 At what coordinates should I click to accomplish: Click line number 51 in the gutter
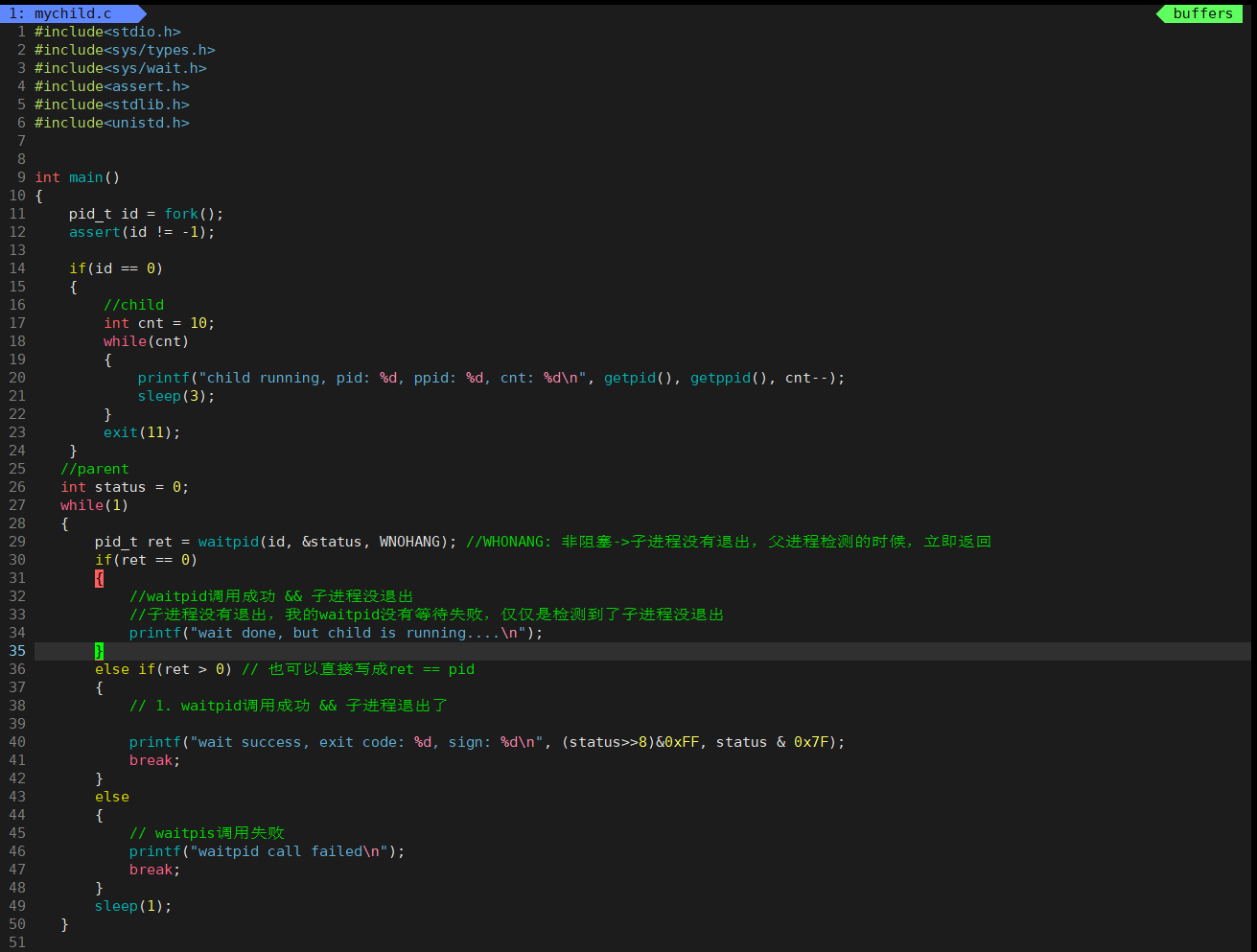tap(17, 942)
